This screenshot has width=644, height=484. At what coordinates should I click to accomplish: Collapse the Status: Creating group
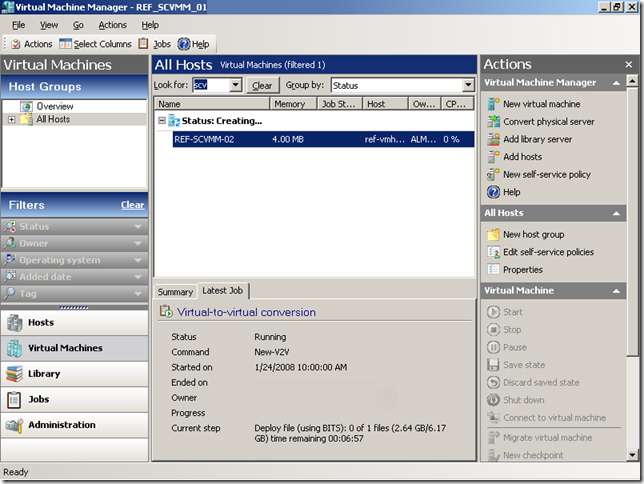[162, 120]
